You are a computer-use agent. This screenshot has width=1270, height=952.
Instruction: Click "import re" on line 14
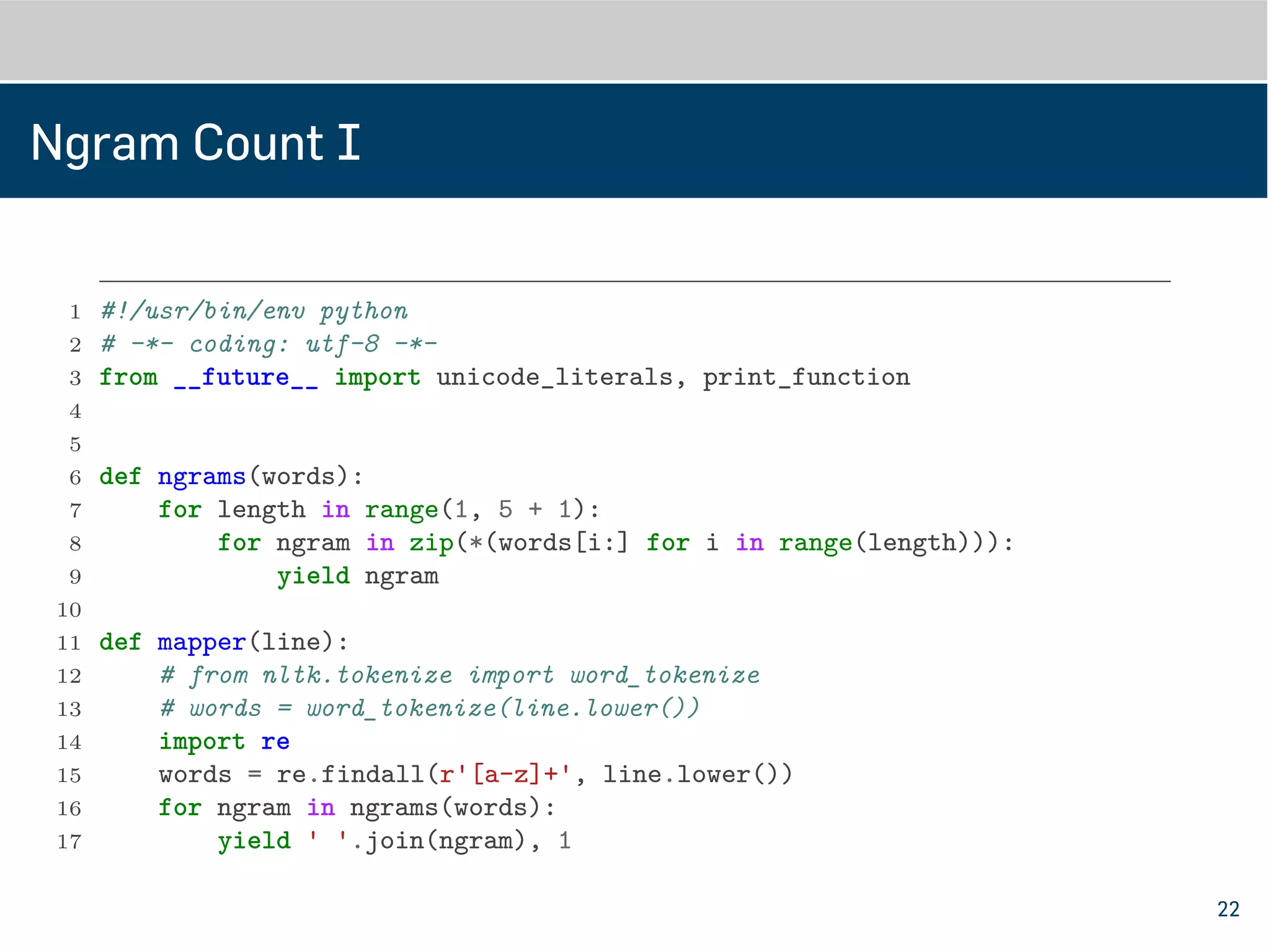point(224,742)
